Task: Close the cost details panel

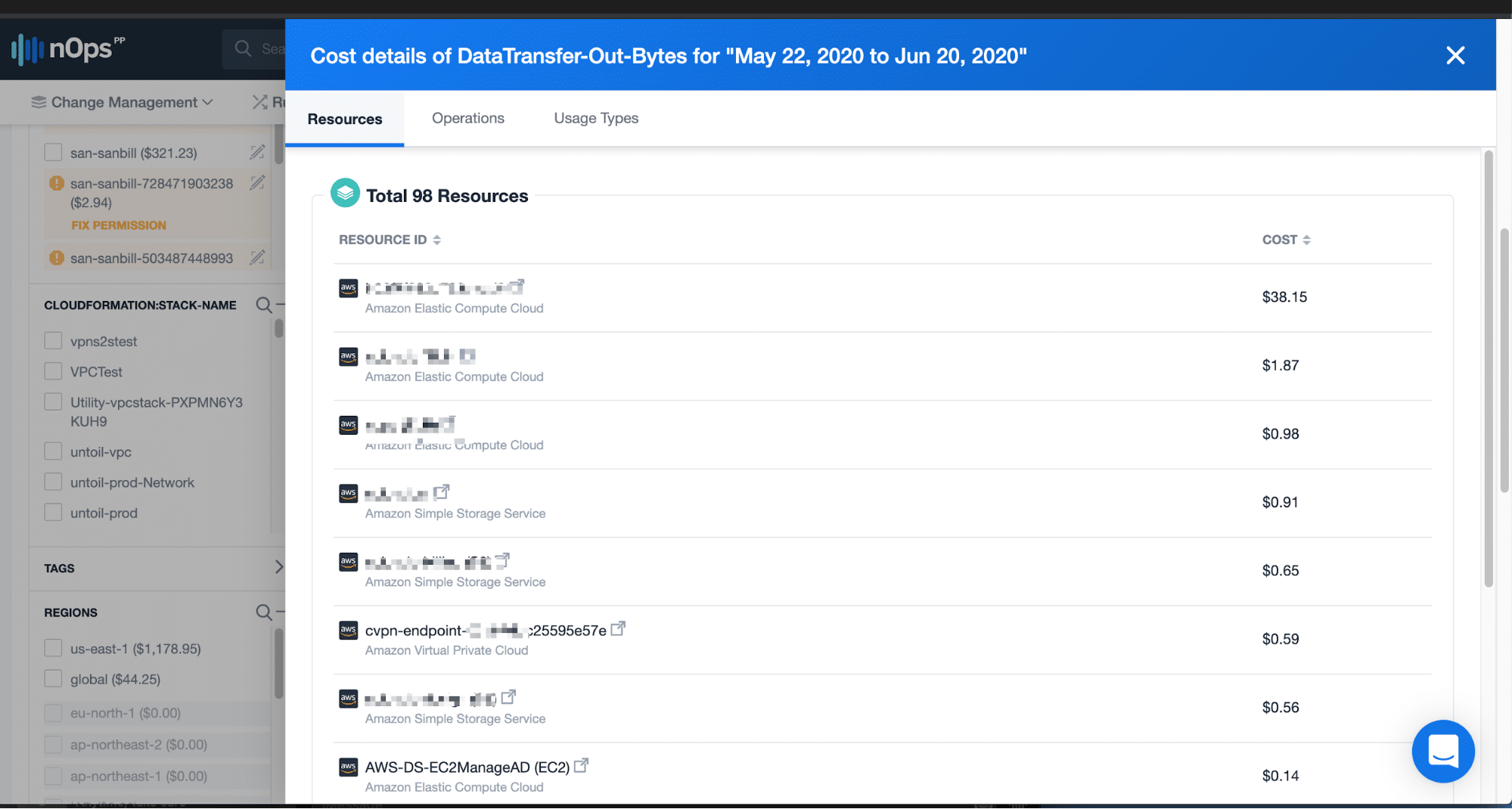Action: coord(1455,55)
